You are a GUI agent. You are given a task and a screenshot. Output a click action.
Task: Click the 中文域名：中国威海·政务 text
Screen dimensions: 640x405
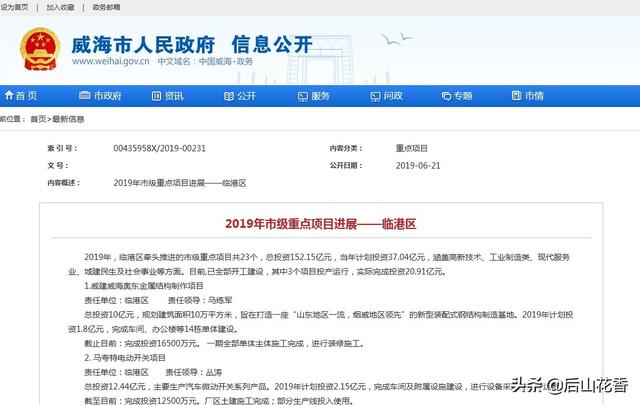click(x=205, y=61)
